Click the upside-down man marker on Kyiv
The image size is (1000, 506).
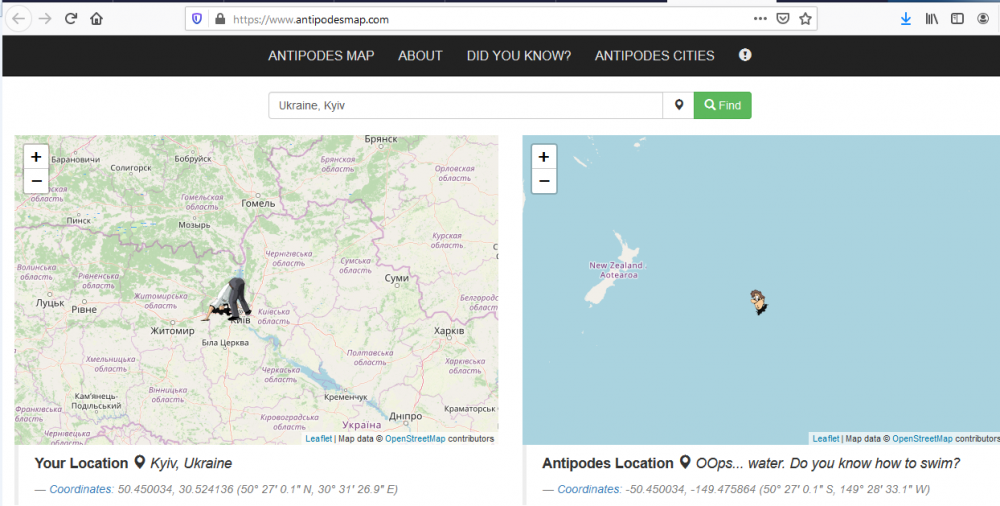tap(228, 299)
